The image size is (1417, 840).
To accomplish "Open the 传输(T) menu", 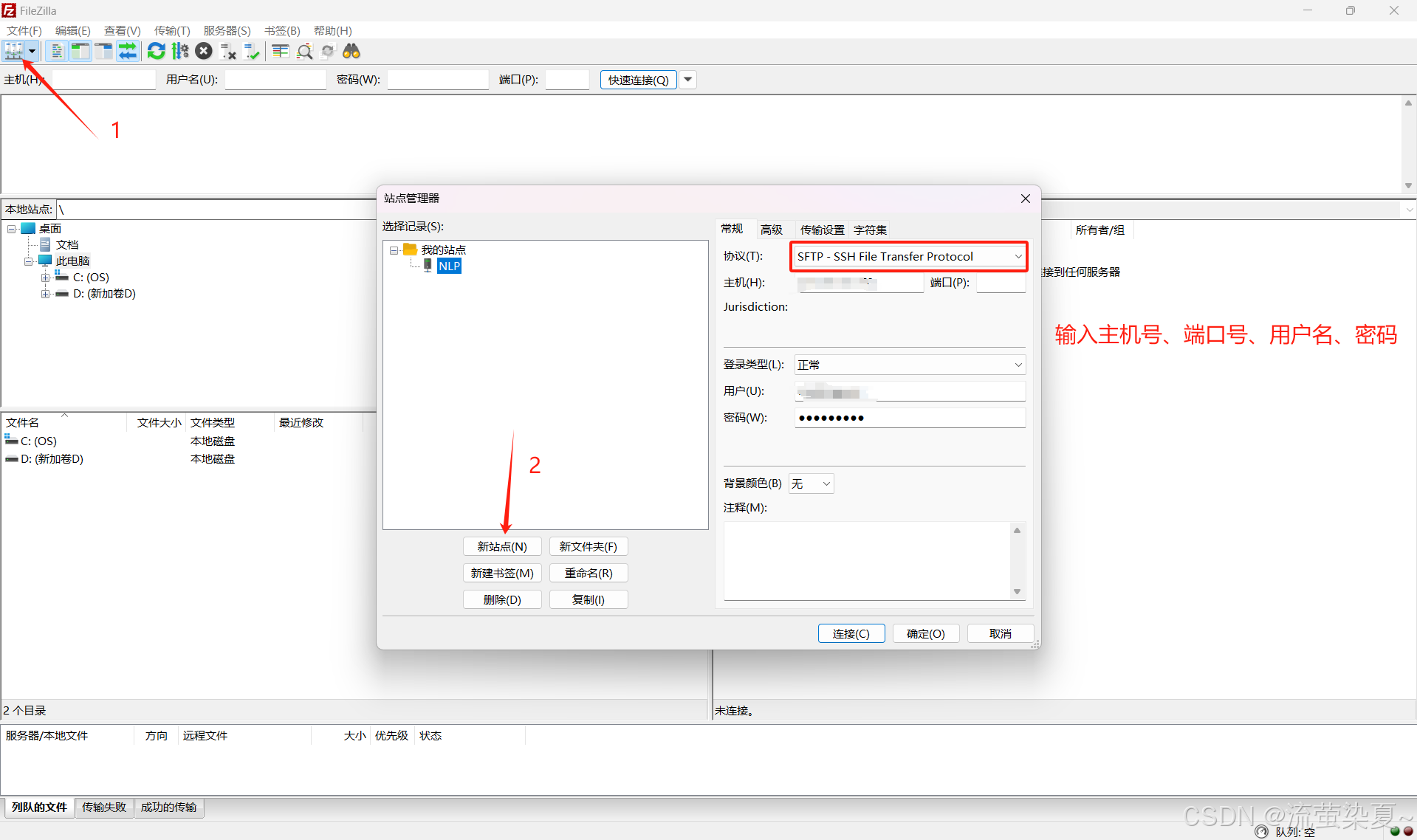I will (x=172, y=30).
